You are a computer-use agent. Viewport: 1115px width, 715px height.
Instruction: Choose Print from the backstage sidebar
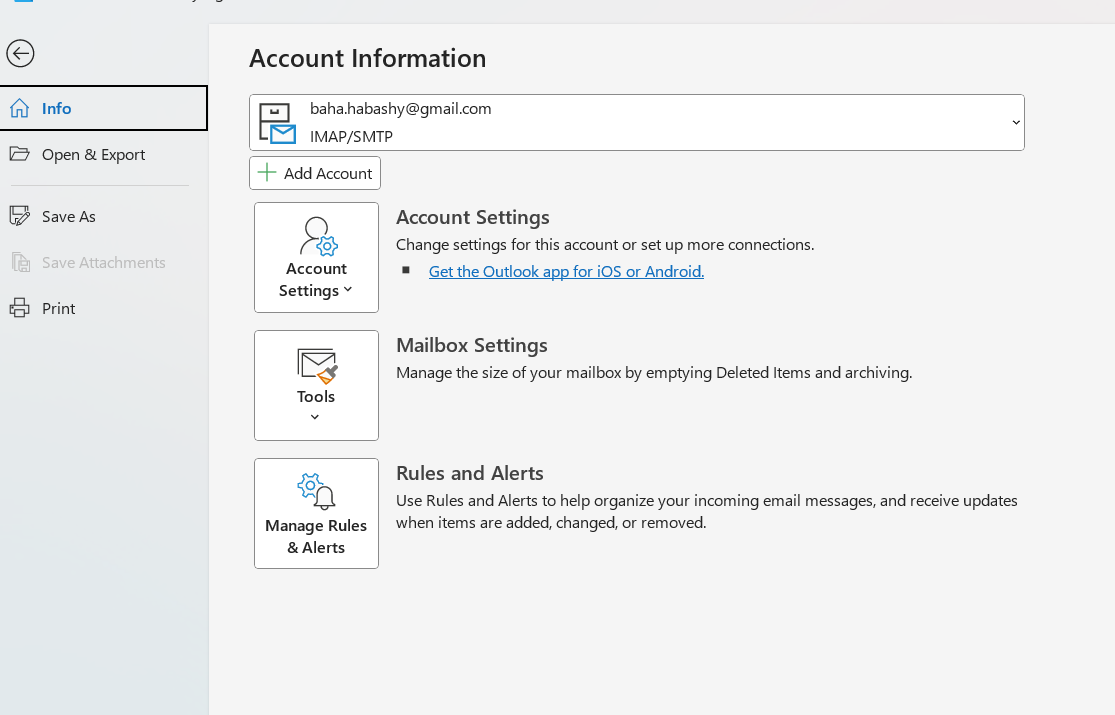coord(103,308)
